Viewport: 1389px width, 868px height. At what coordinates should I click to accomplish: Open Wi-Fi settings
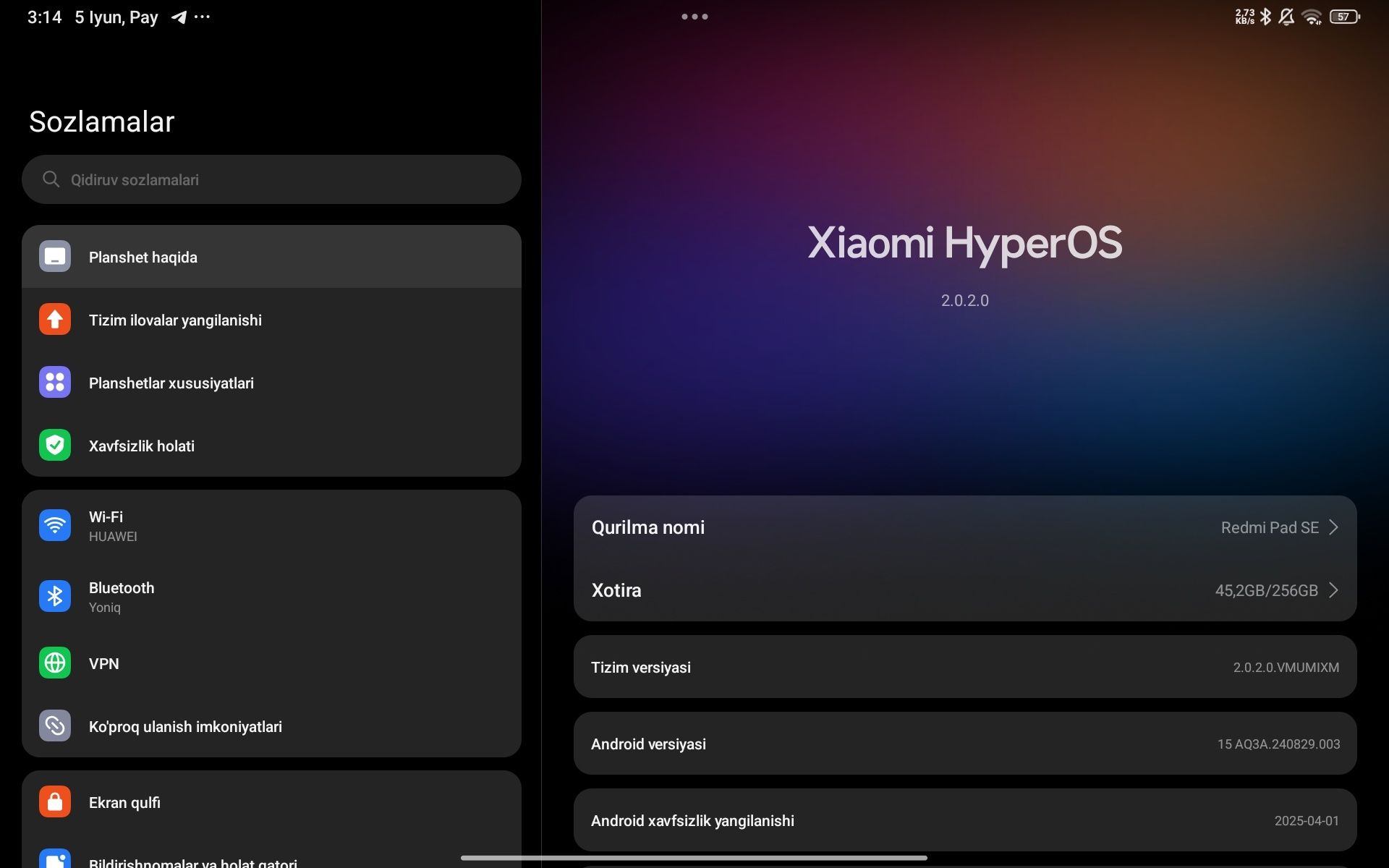pos(271,526)
